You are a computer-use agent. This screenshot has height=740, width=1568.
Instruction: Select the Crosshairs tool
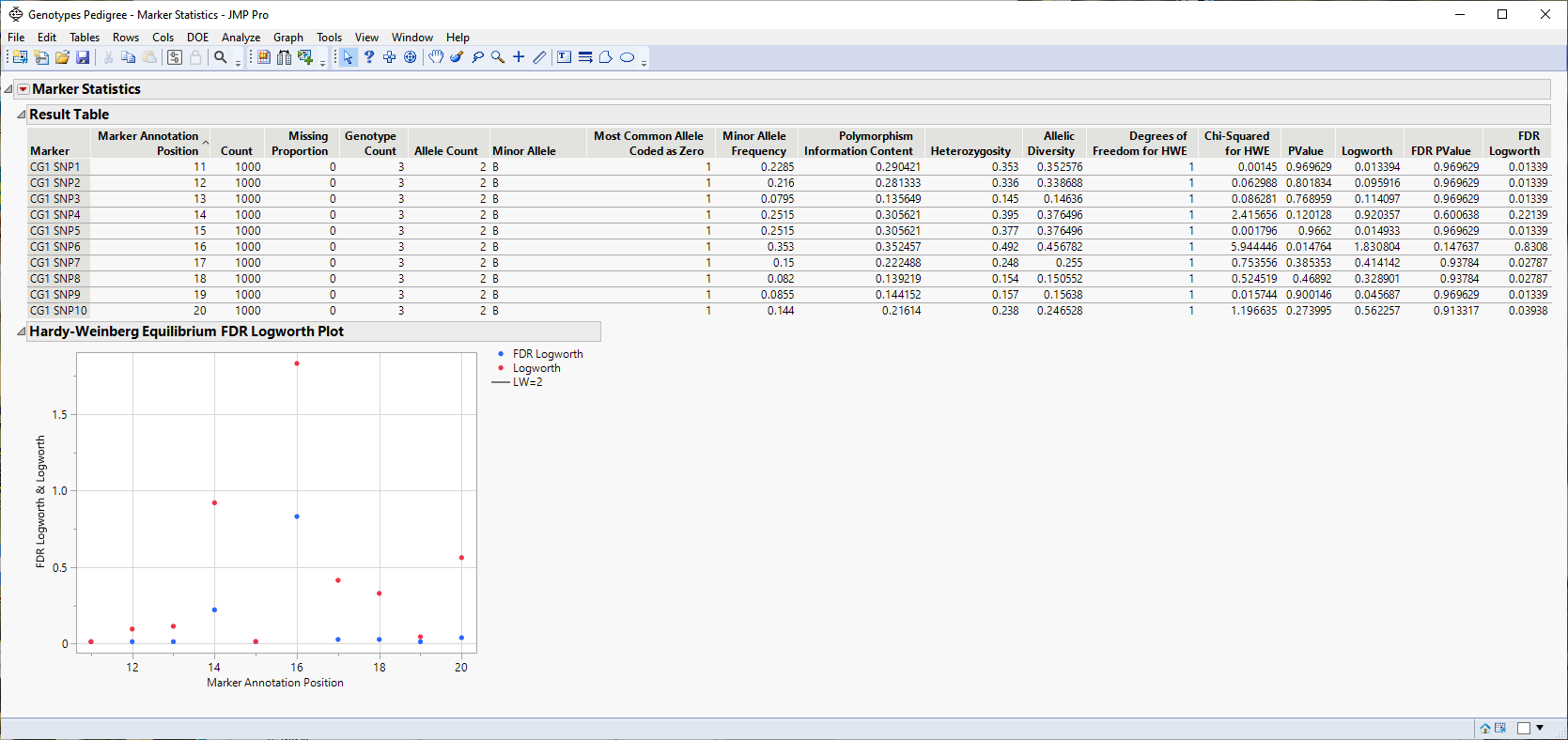tap(519, 57)
